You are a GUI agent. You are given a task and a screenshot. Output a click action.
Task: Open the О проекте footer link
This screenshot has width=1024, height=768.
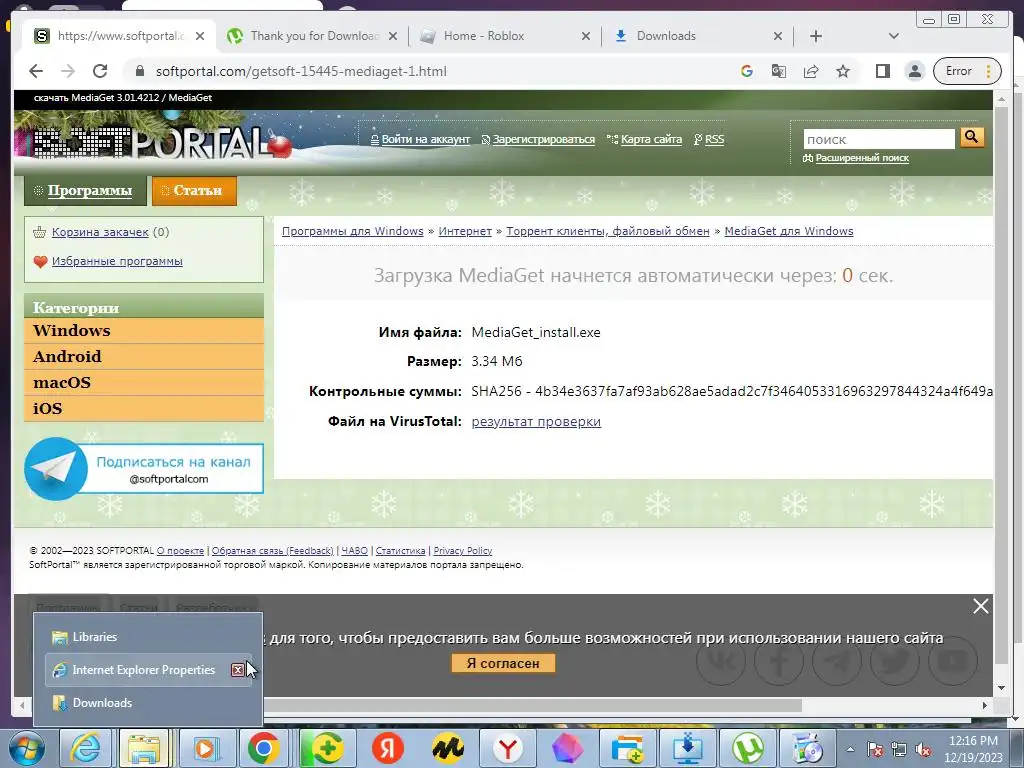(180, 551)
